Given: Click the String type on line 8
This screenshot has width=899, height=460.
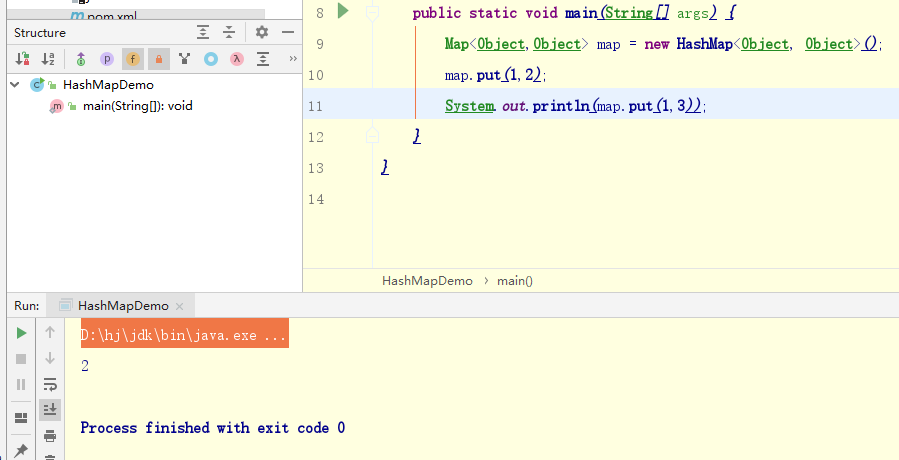Looking at the screenshot, I should click(x=629, y=13).
